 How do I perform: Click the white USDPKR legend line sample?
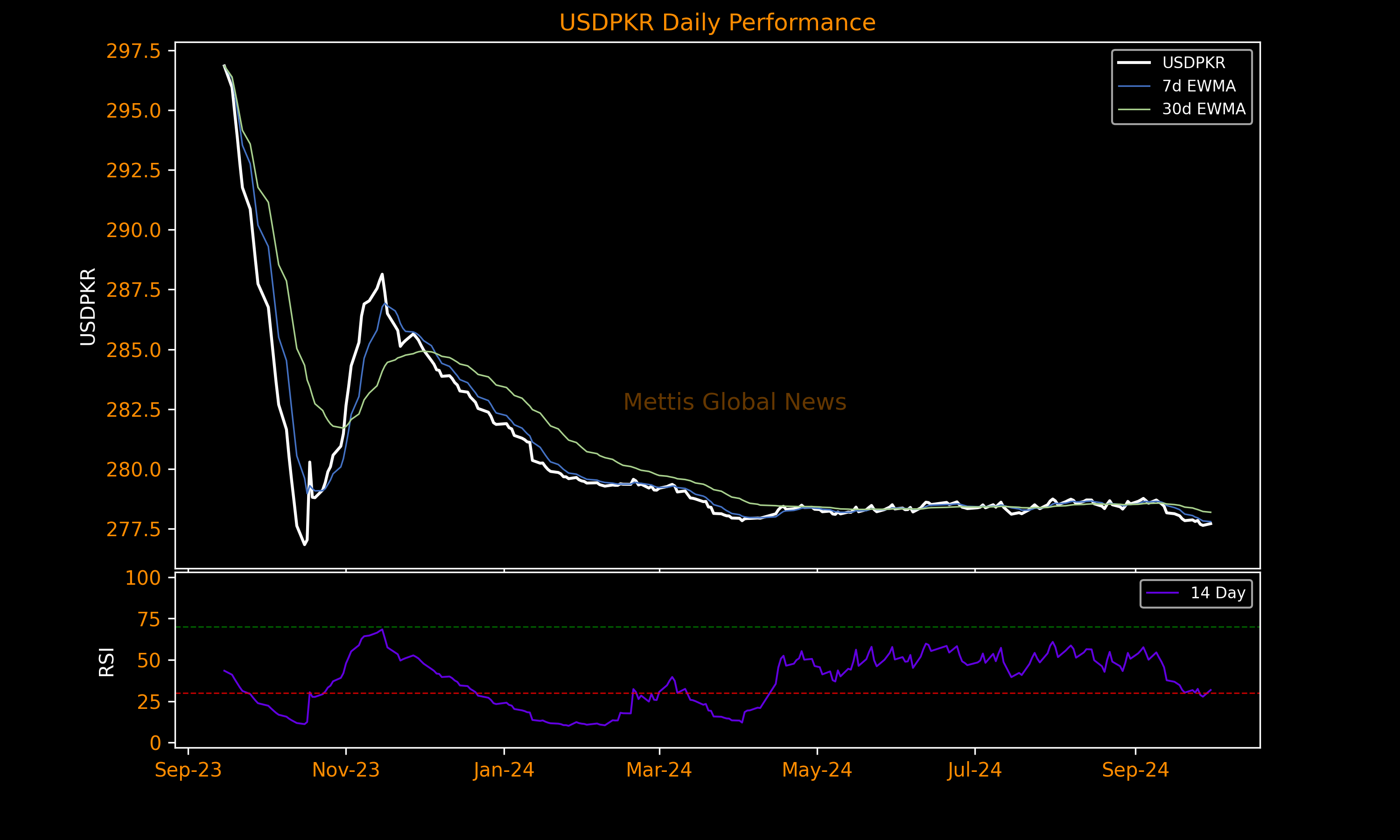click(x=1134, y=62)
